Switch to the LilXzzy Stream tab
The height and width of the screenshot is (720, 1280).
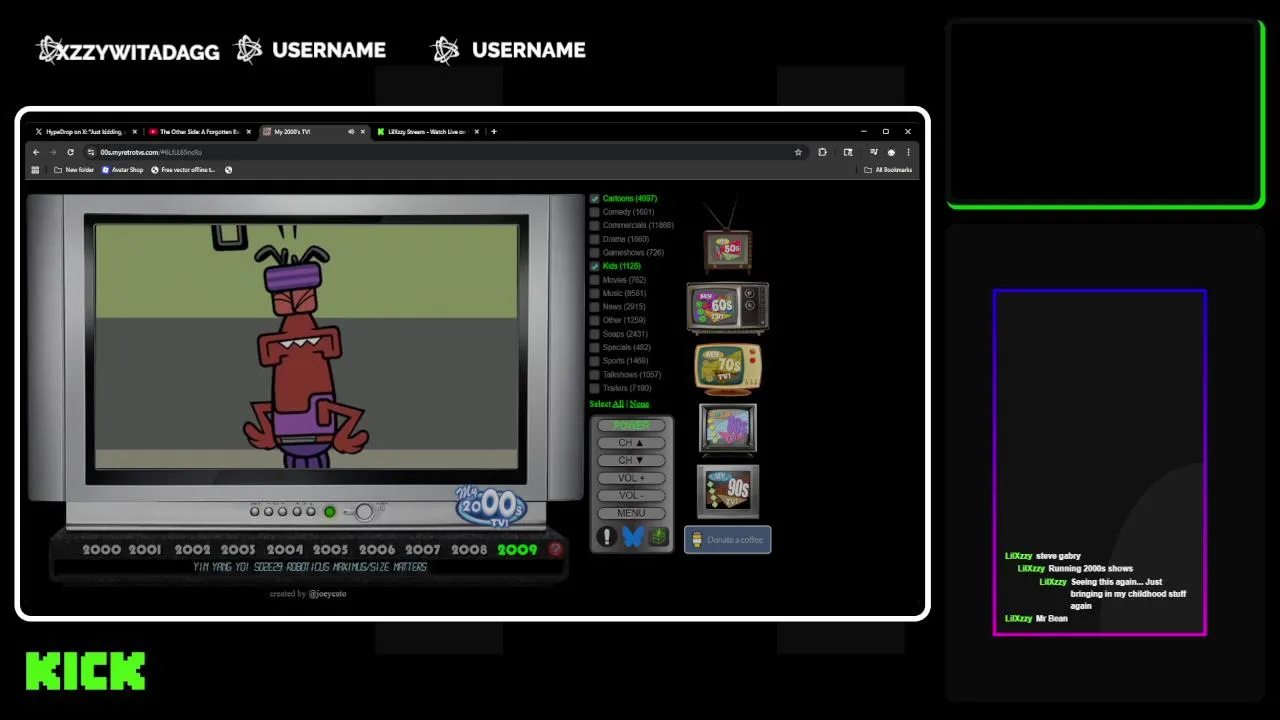click(427, 131)
